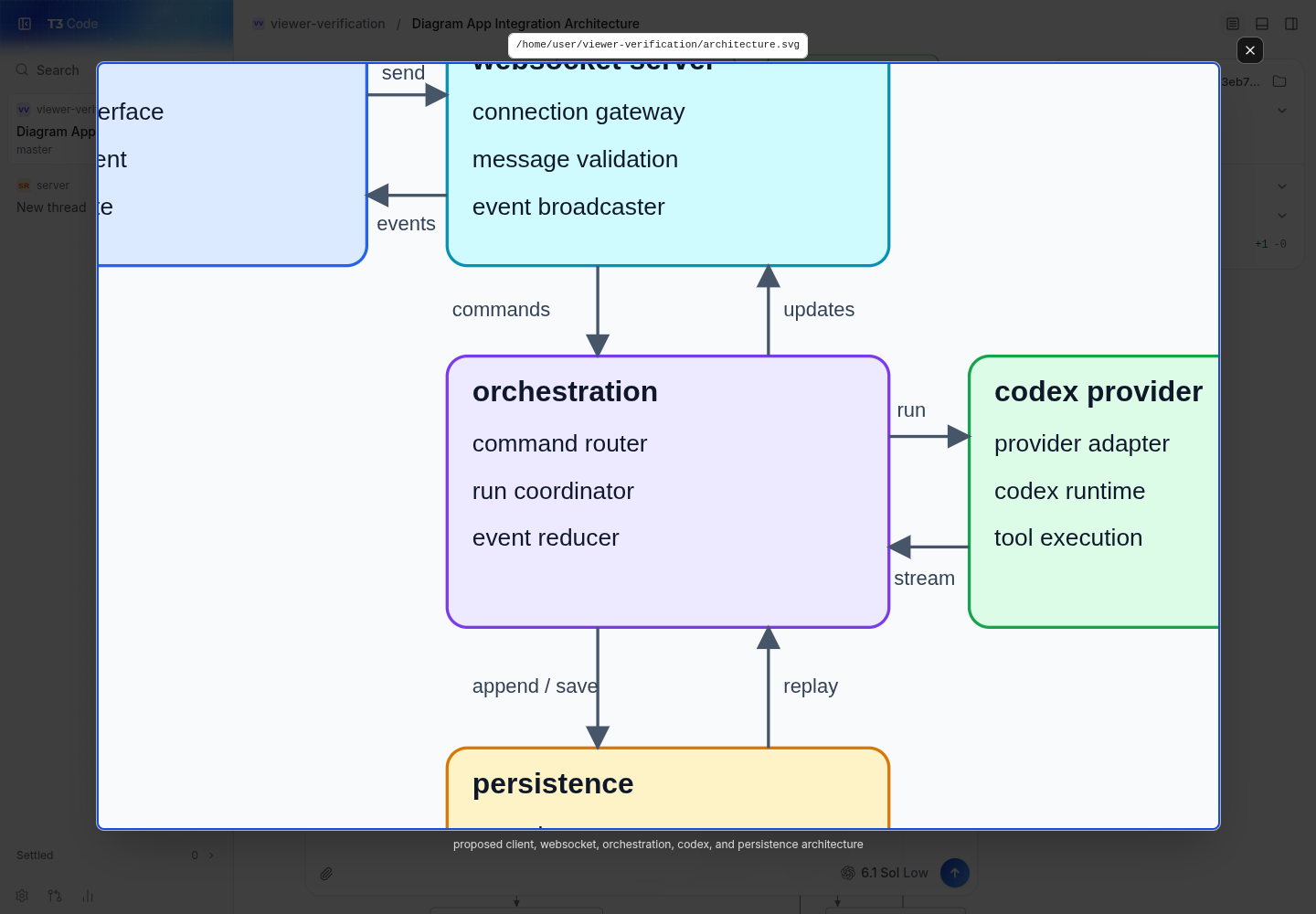
Task: Click the 'event broadcaster' text in the diagram
Action: coord(568,207)
